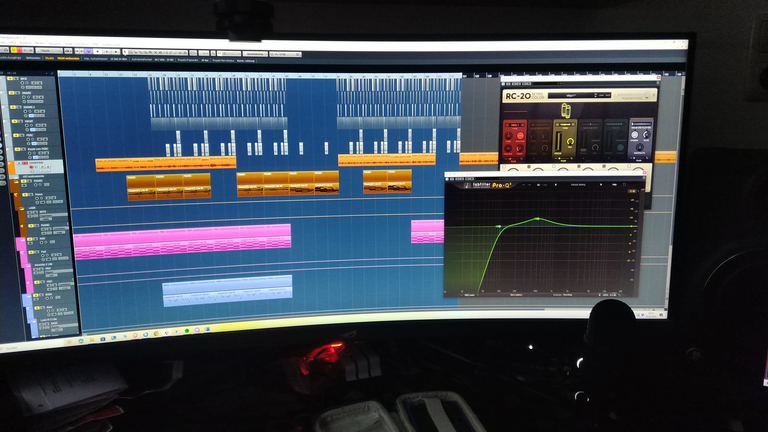Toggle full screen icon in Pro-Q 3
This screenshot has width=768, height=432.
(x=624, y=185)
